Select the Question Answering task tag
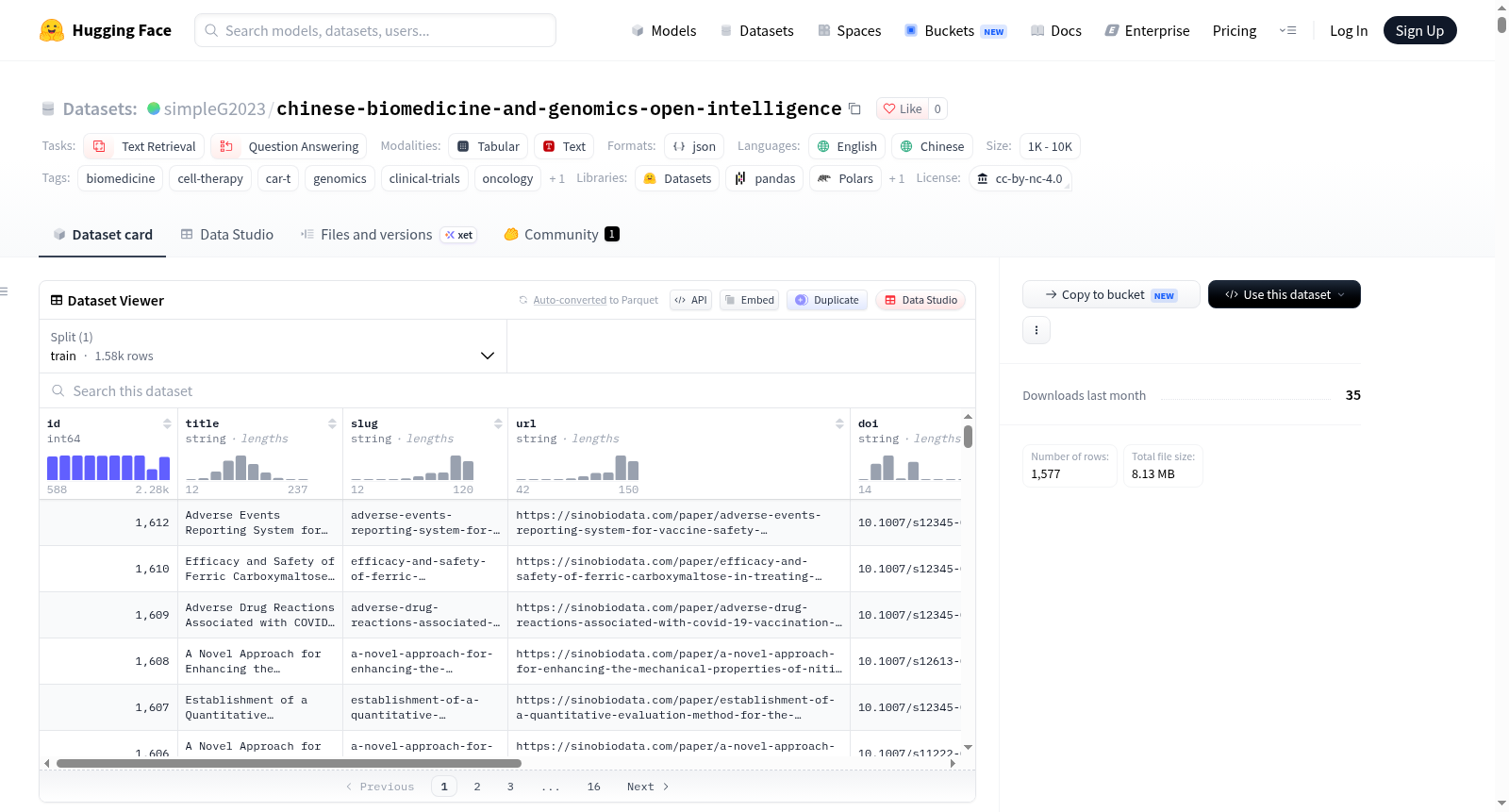Viewport: 1509px width, 812px height. [x=290, y=146]
